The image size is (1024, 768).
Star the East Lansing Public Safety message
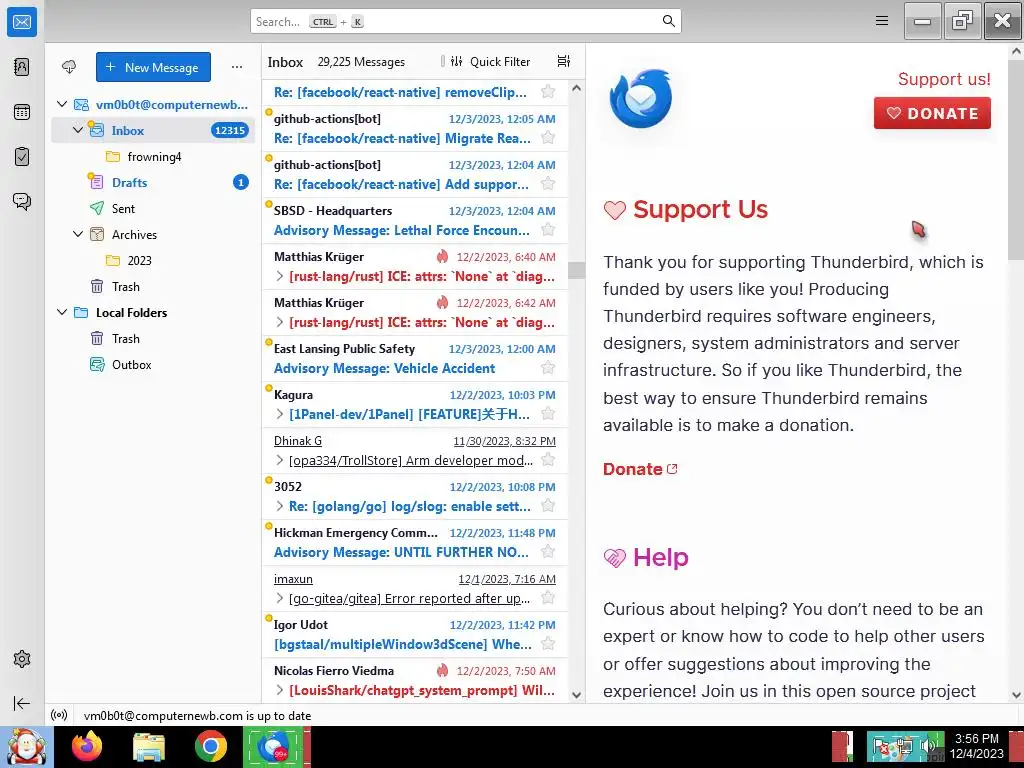coord(548,368)
